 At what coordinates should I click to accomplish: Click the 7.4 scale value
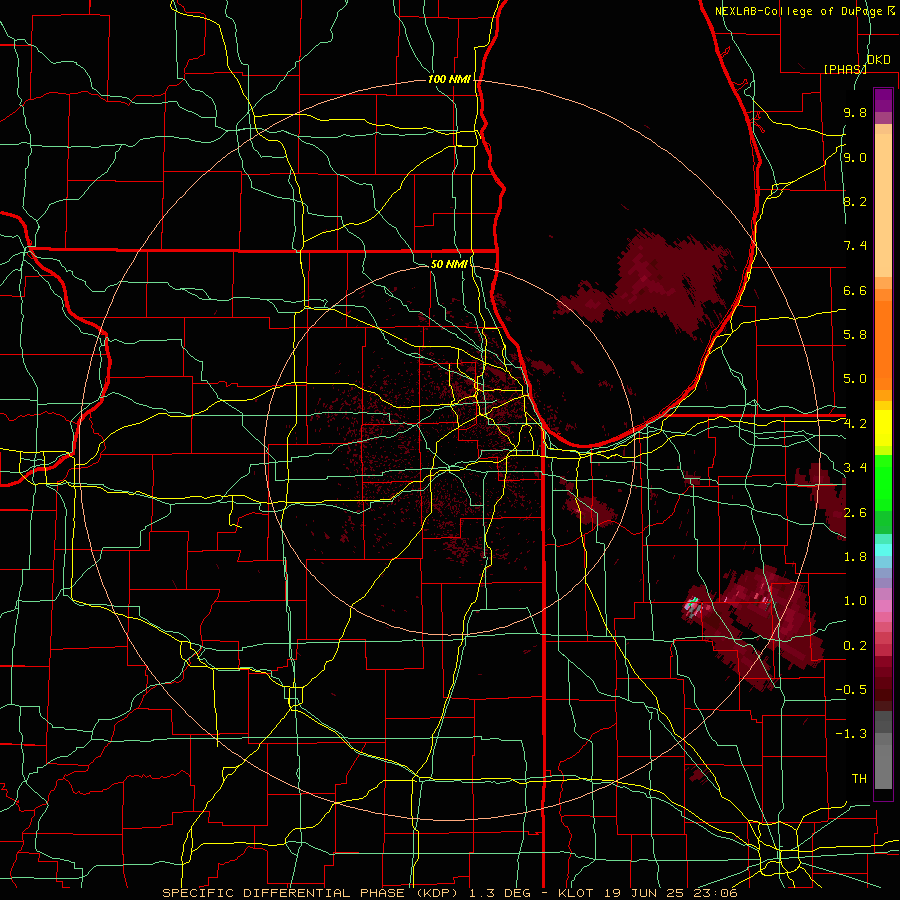855,246
